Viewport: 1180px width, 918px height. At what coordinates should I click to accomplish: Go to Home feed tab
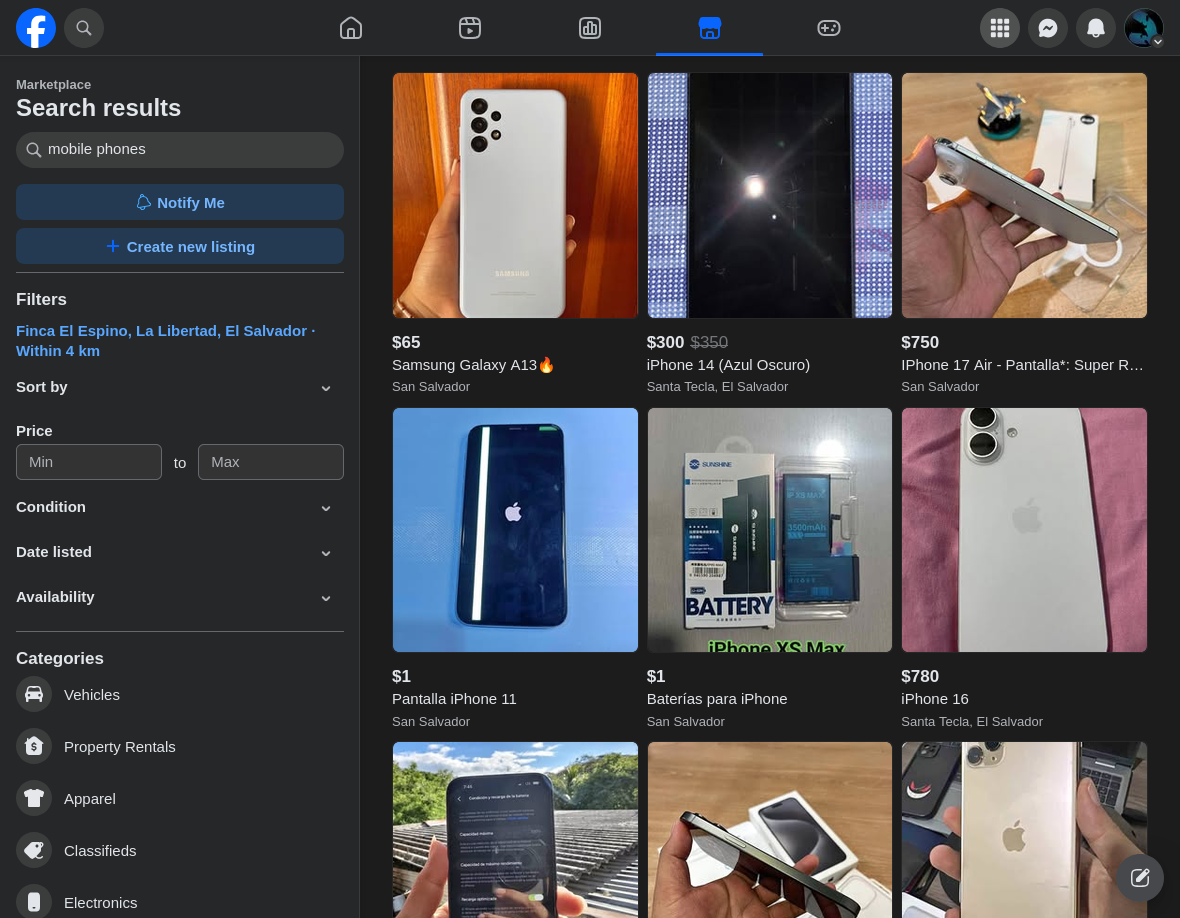pyautogui.click(x=351, y=28)
